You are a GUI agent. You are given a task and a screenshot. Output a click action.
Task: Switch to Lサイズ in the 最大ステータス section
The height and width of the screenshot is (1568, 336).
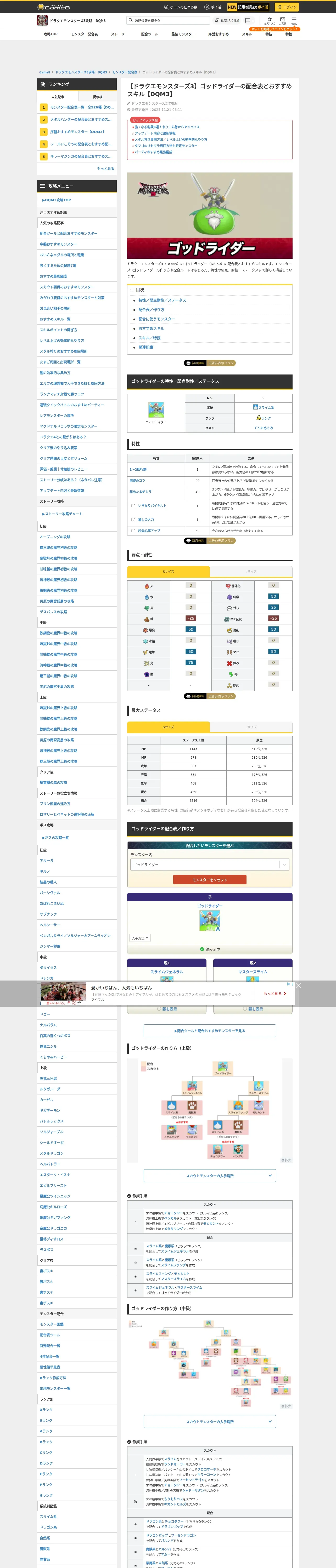251,727
